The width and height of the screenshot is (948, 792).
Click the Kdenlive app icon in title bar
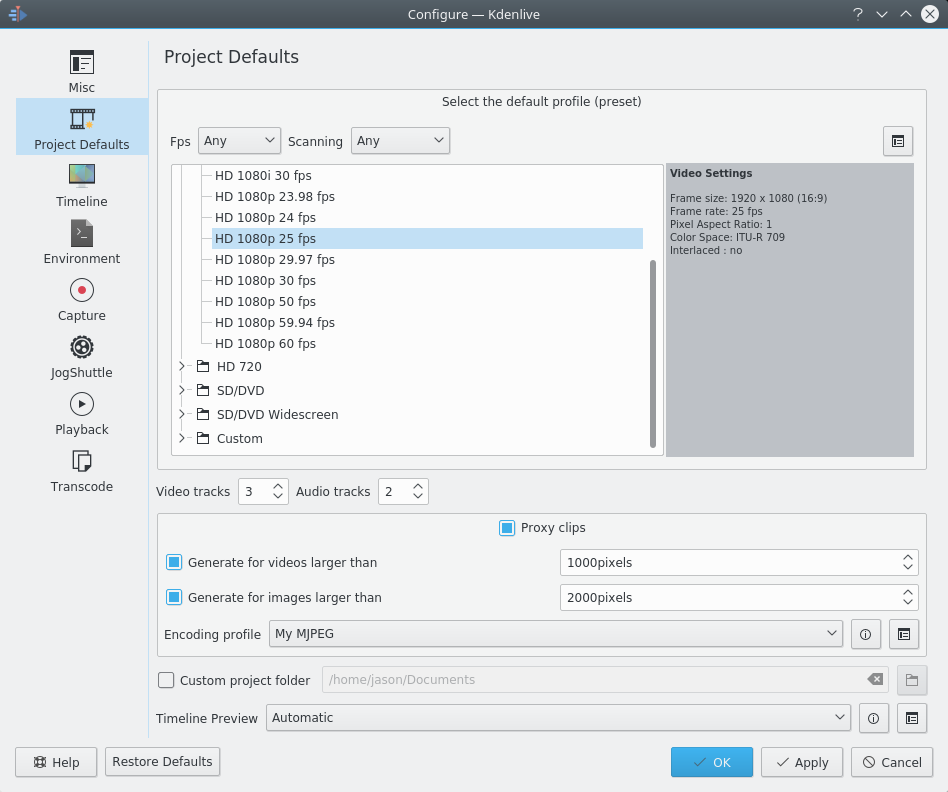18,13
